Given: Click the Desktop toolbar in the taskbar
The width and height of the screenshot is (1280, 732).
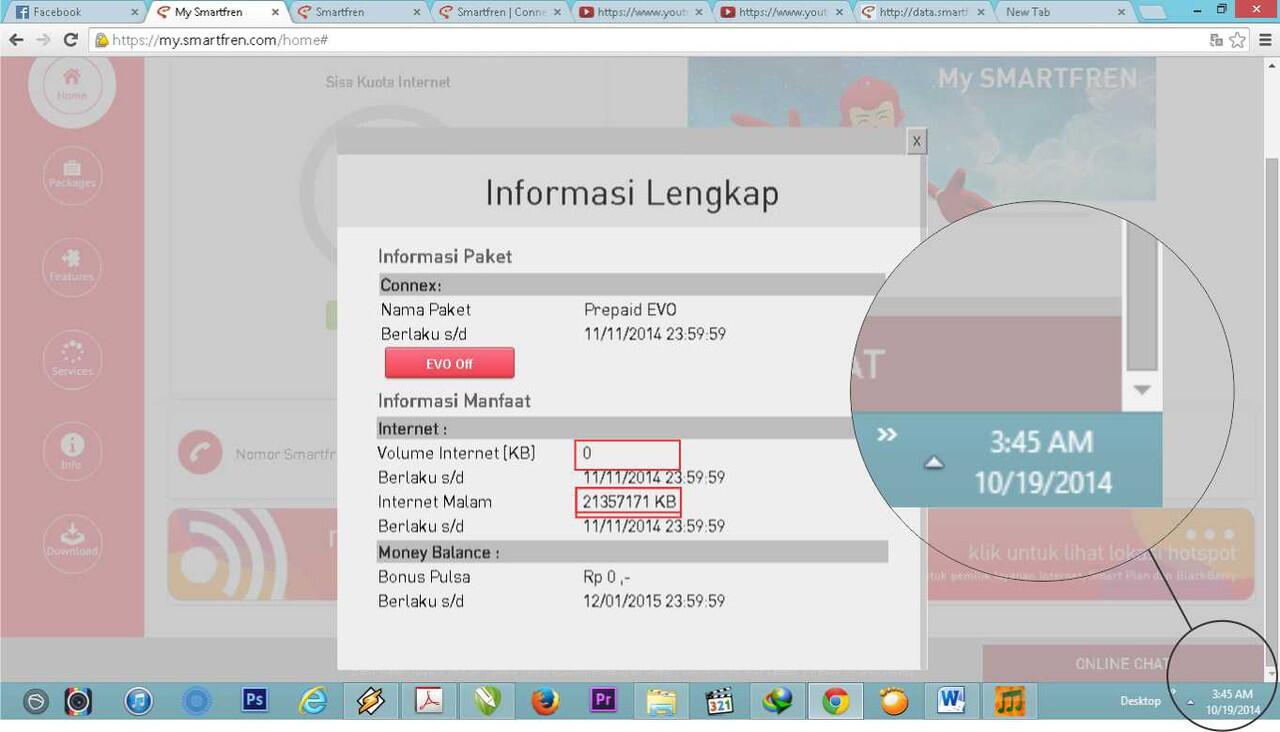Looking at the screenshot, I should tap(1140, 701).
